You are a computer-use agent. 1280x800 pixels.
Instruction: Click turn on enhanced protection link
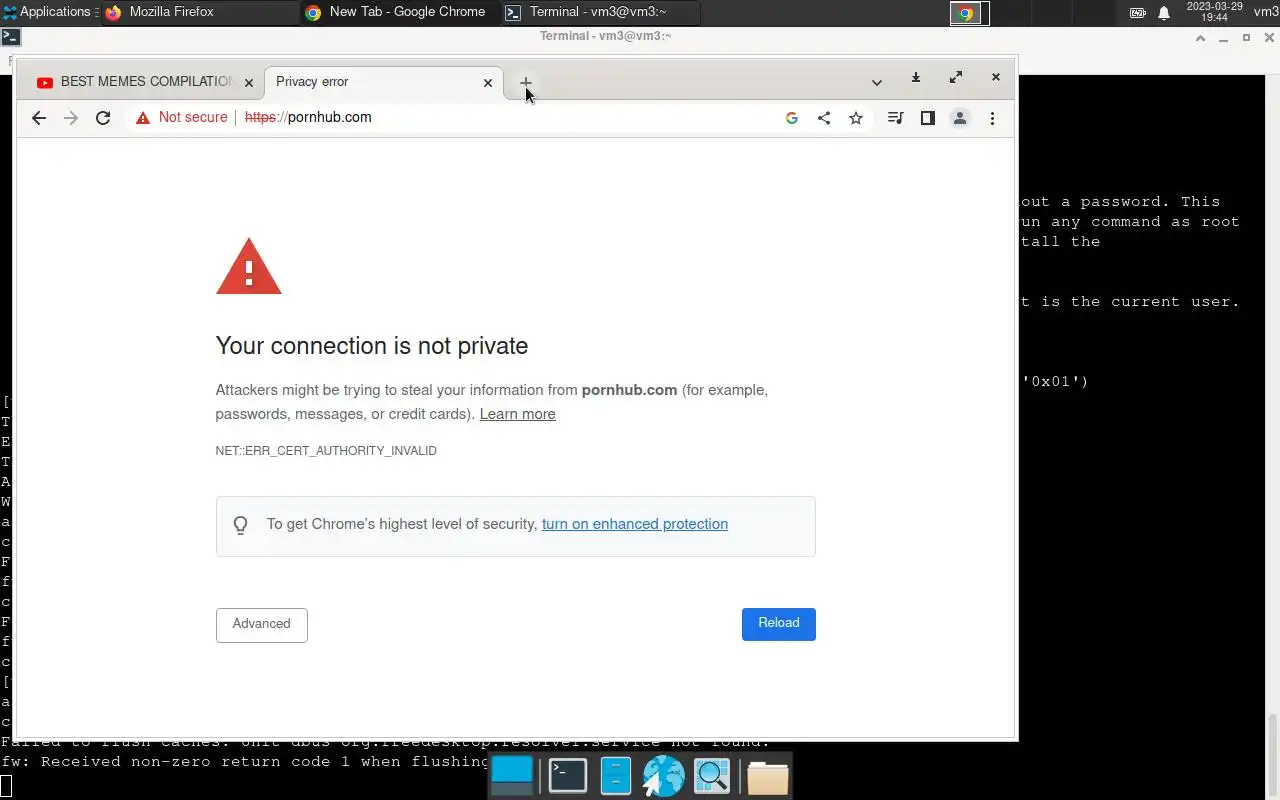[x=635, y=524]
